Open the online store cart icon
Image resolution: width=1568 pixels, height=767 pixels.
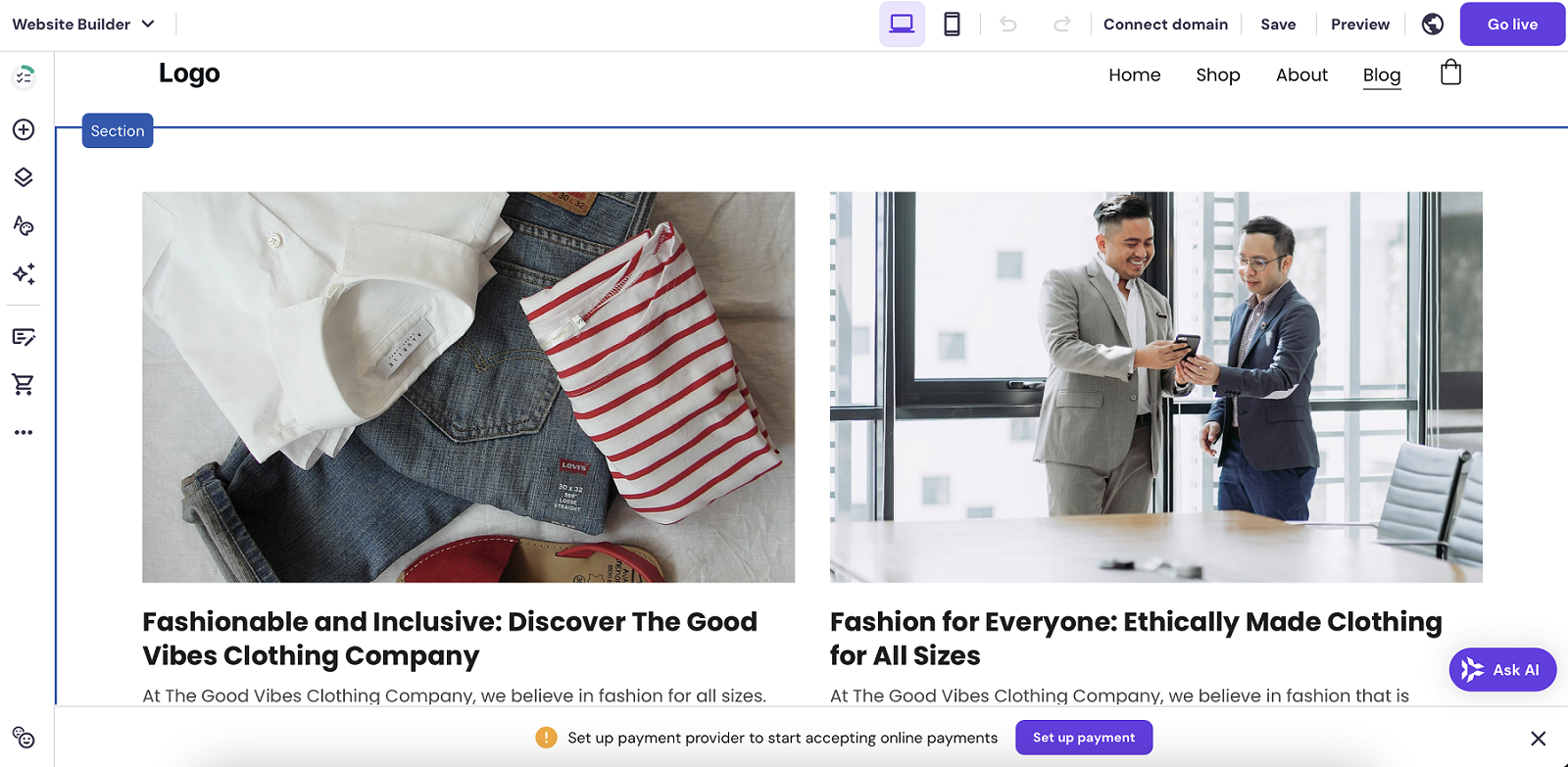pyautogui.click(x=24, y=385)
